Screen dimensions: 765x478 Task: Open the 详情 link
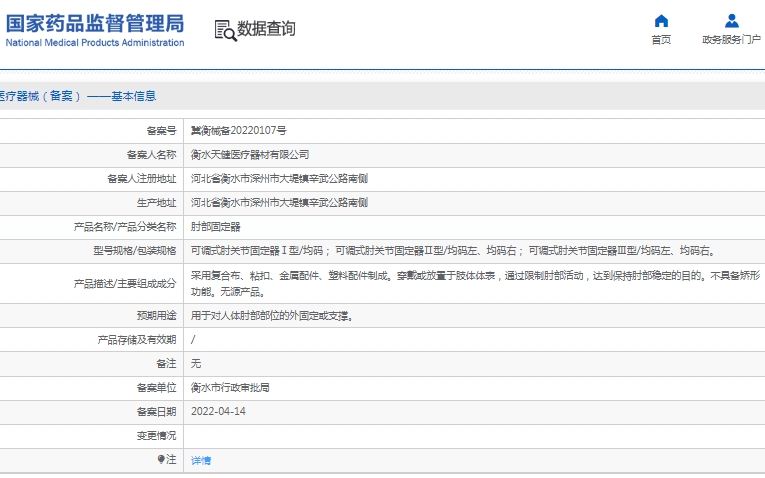click(x=201, y=460)
